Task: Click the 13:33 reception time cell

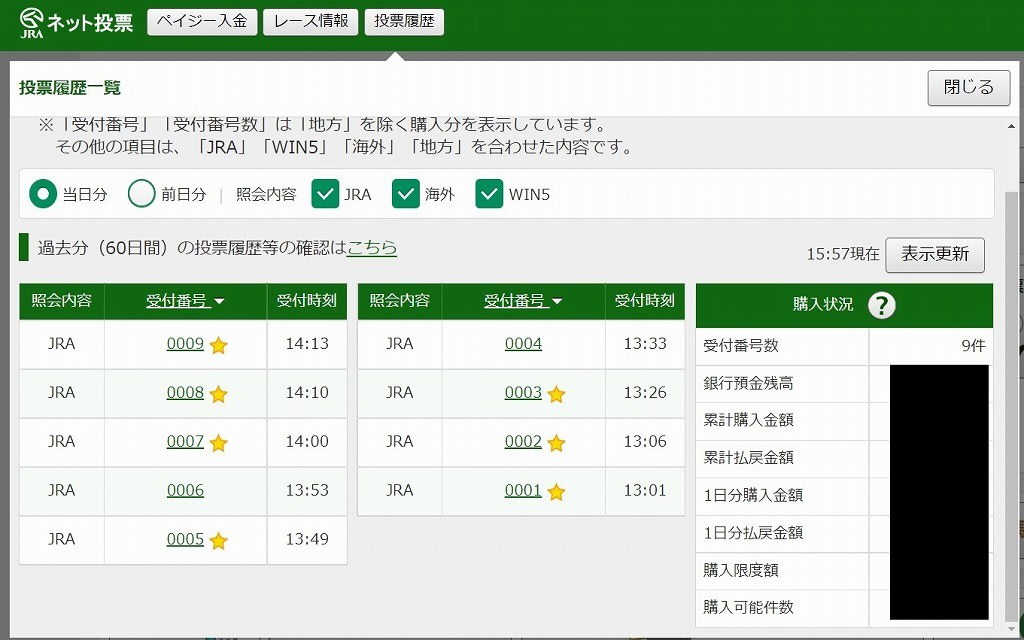Action: tap(645, 344)
